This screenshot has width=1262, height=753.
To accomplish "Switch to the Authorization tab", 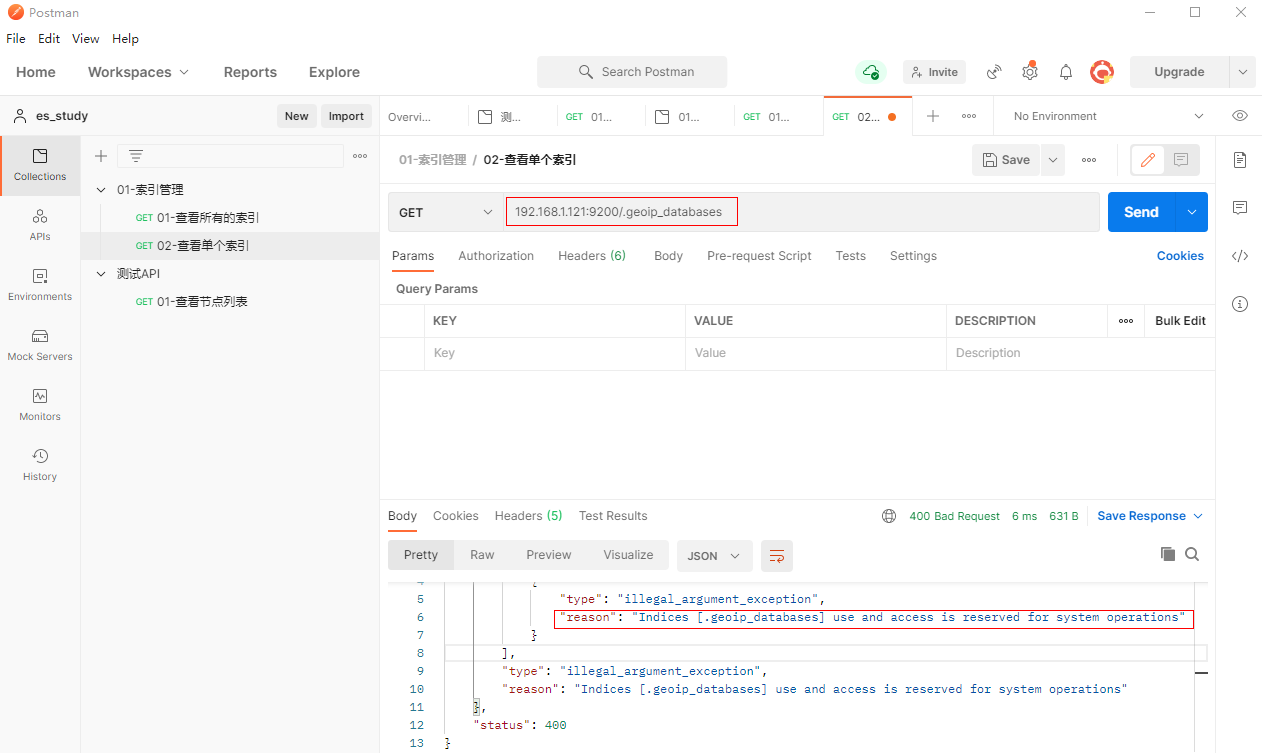I will click(x=496, y=256).
